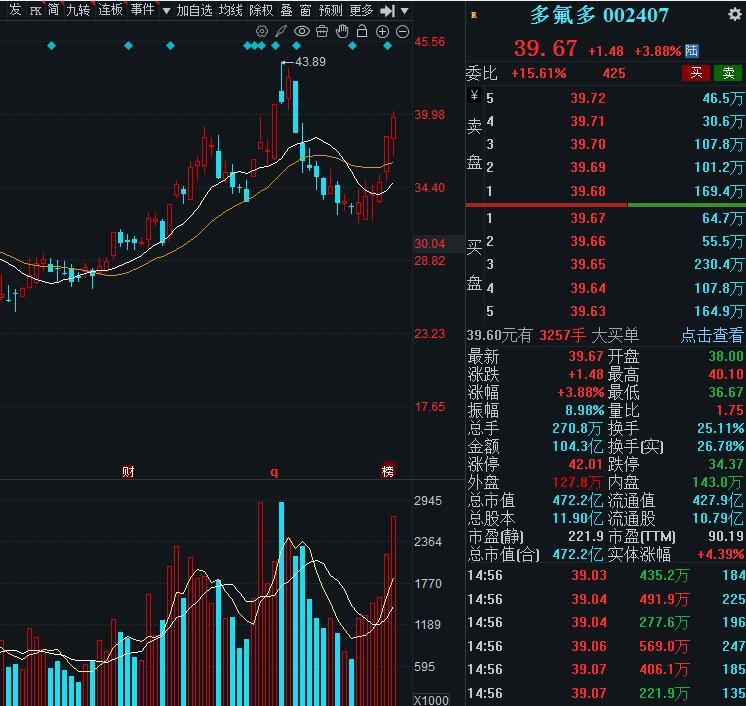Click X1000 volume scale label

(431, 700)
